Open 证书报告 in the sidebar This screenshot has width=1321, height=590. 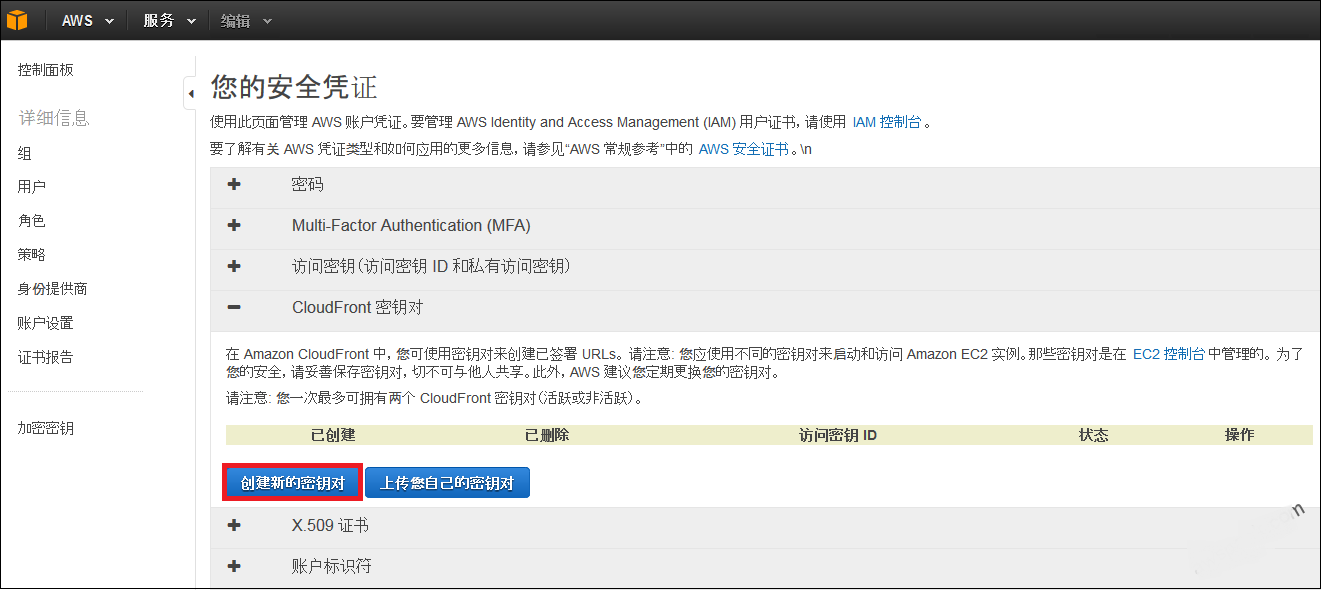[x=46, y=357]
